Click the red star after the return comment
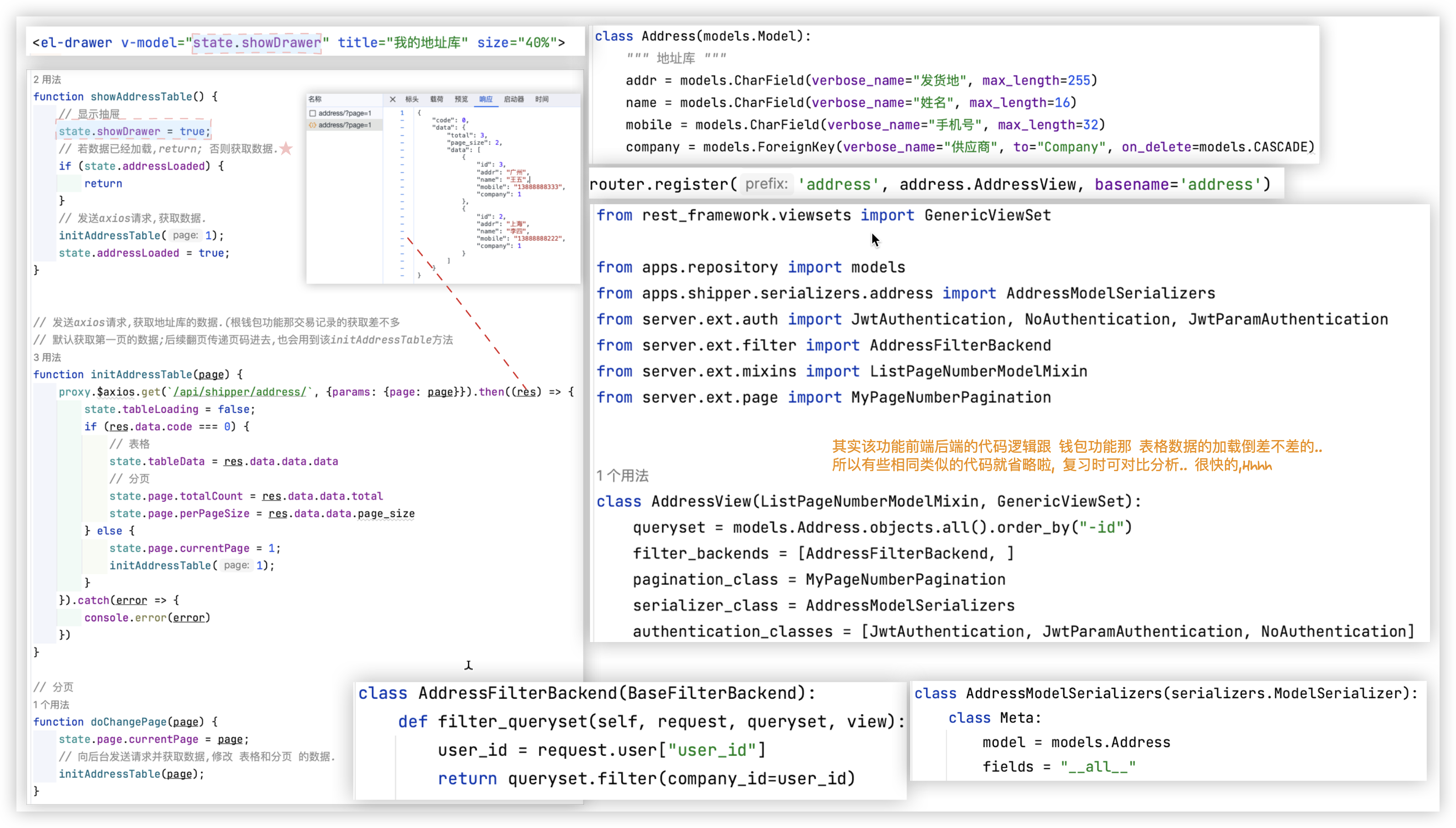1456x828 pixels. coord(286,149)
